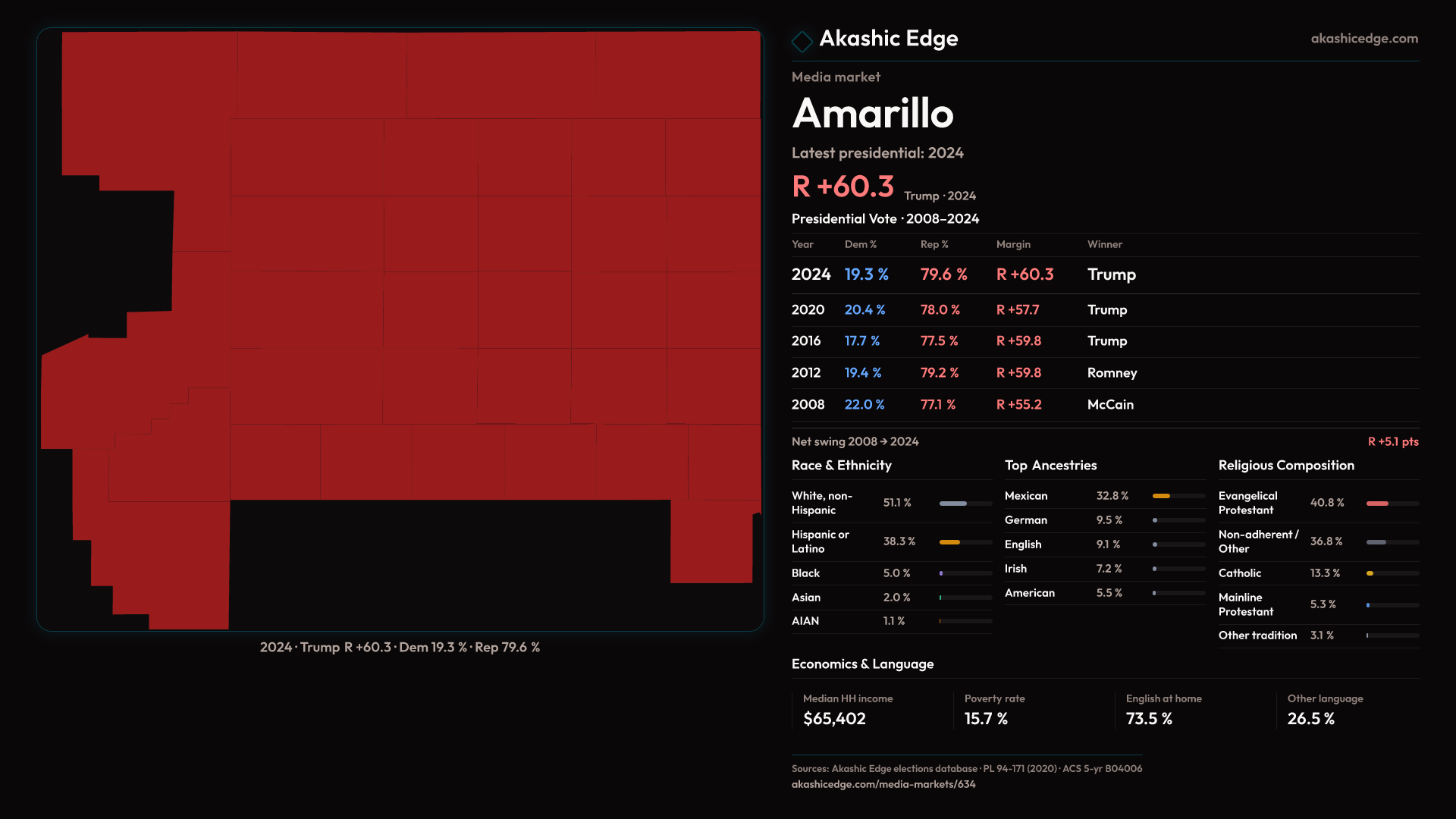Click the R +5.1 pts net swing value
1456x819 pixels.
pos(1392,442)
